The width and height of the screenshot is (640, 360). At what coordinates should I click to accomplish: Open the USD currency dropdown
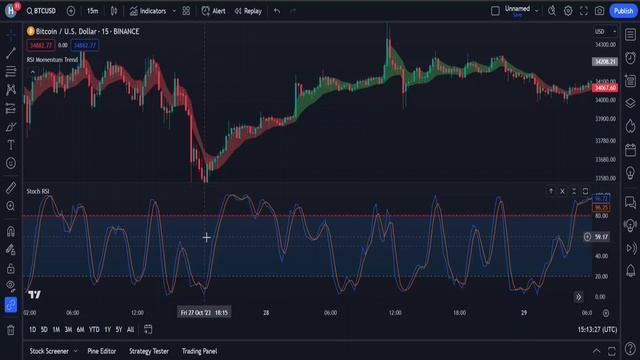pyautogui.click(x=605, y=31)
